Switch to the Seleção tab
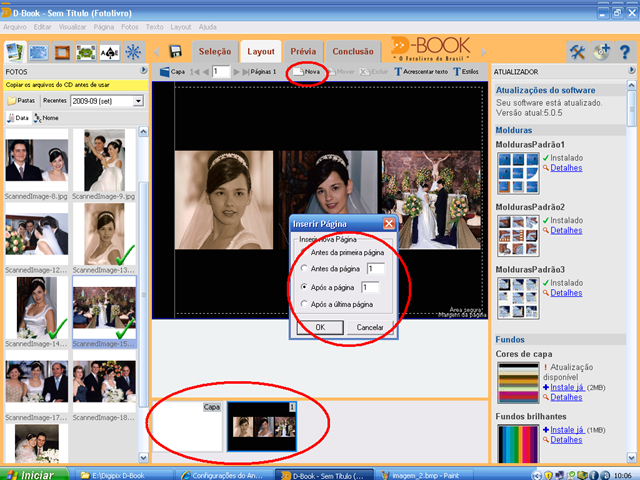The width and height of the screenshot is (640, 480). (x=215, y=52)
